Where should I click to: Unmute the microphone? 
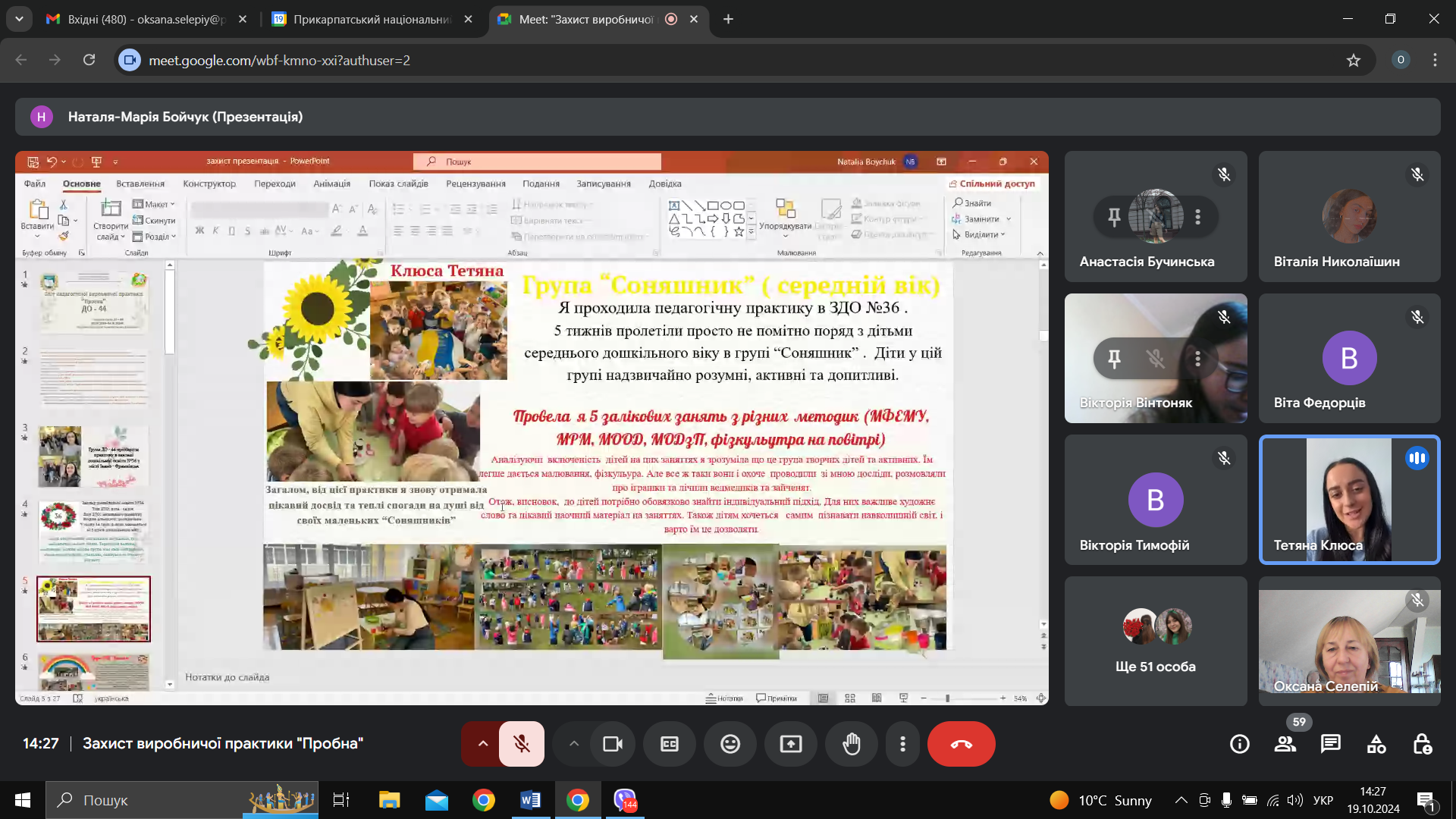pyautogui.click(x=522, y=744)
